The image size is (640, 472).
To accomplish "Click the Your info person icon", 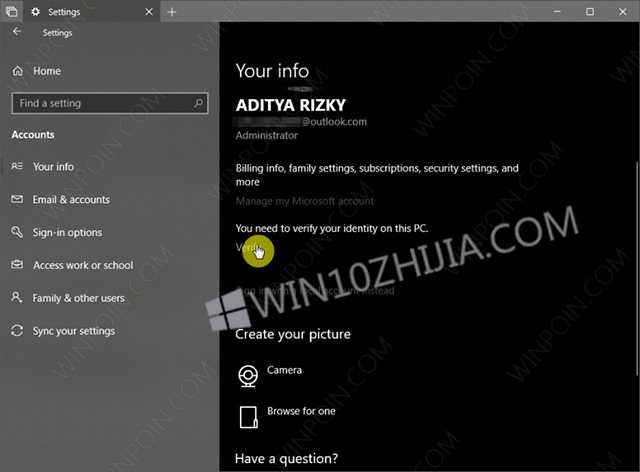I will 17,167.
